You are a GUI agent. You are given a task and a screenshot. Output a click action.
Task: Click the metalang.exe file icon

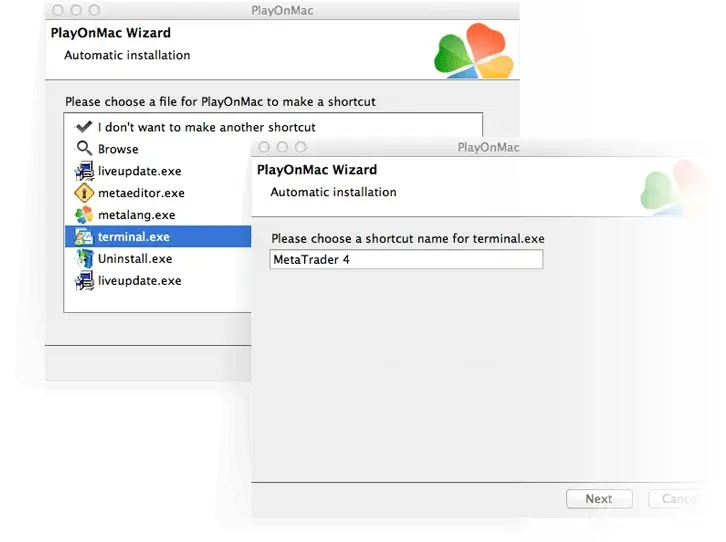pyautogui.click(x=84, y=215)
